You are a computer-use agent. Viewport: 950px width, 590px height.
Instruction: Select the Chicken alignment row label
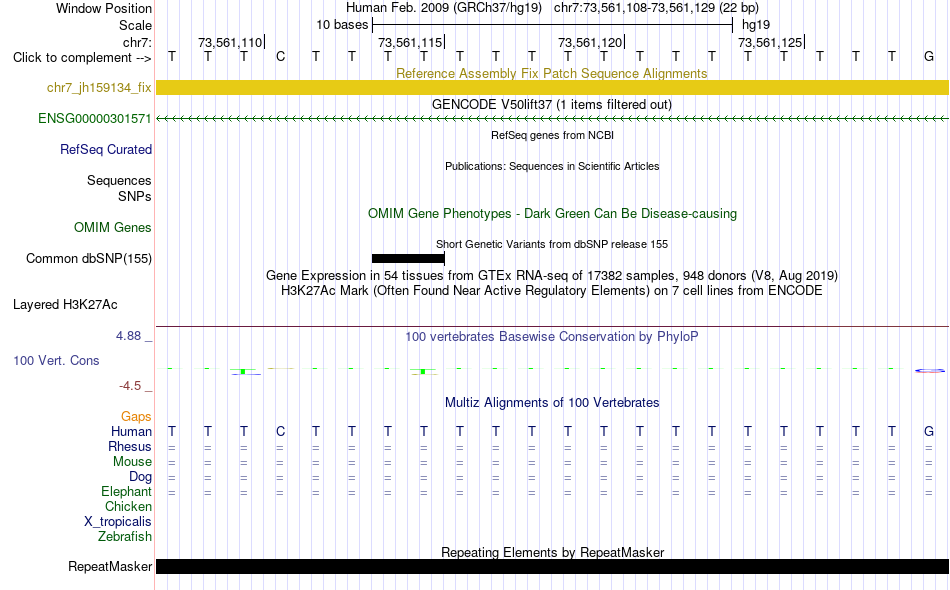click(128, 506)
